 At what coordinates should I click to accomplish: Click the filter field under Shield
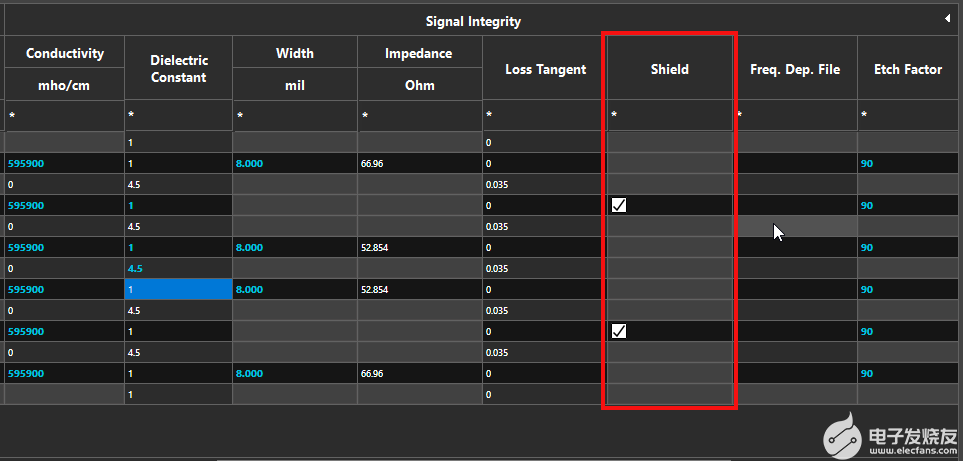point(669,115)
